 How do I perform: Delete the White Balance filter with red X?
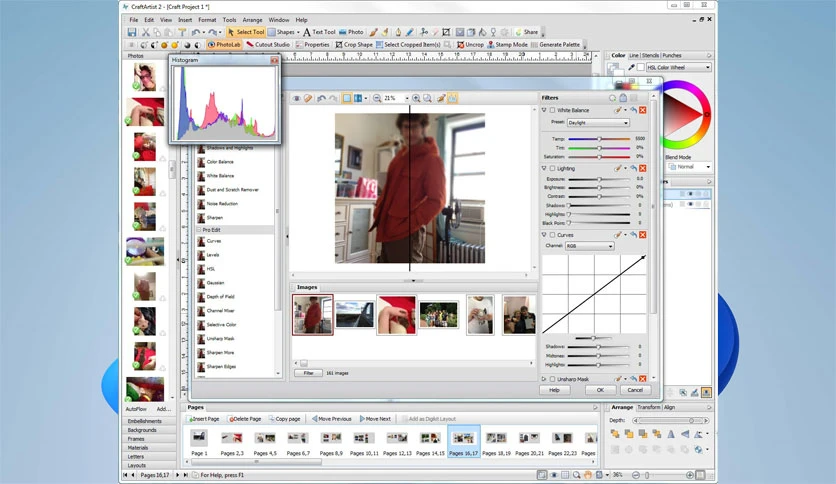pyautogui.click(x=642, y=110)
